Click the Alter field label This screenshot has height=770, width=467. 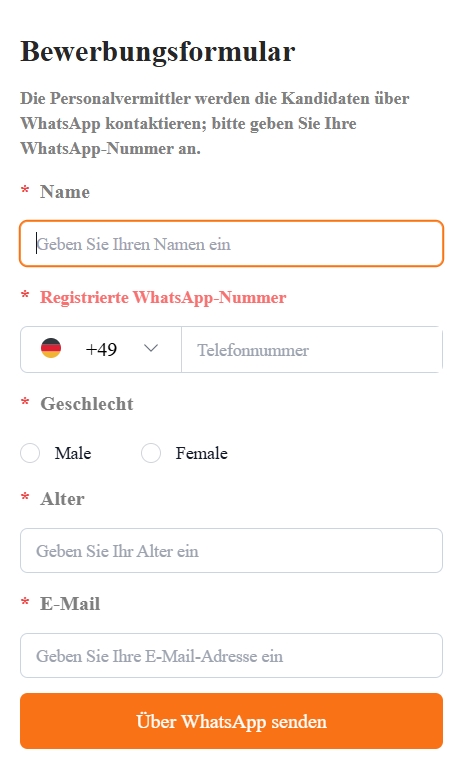62,498
